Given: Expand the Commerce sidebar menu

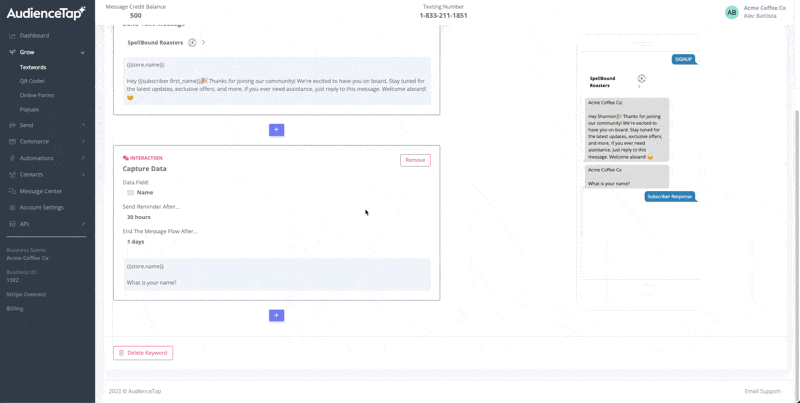Looking at the screenshot, I should click(83, 142).
